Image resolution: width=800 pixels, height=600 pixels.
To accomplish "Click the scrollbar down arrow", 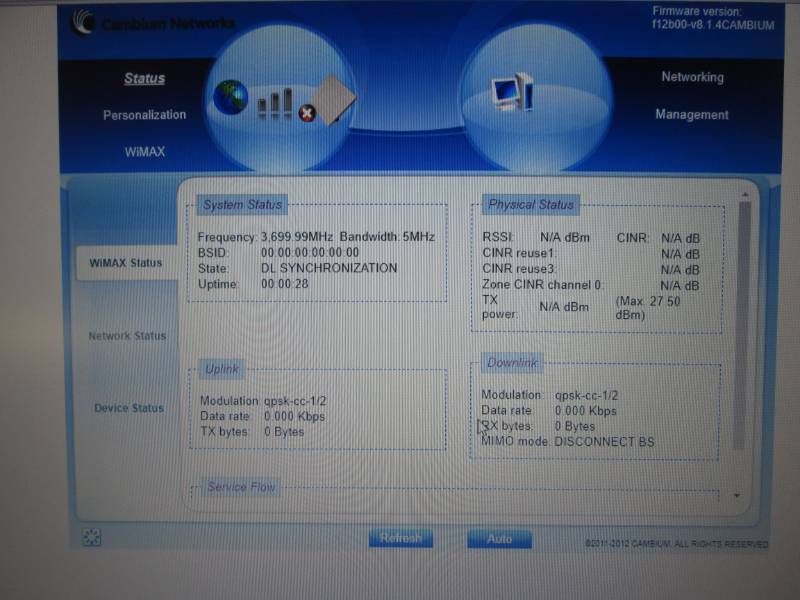I will 737,495.
